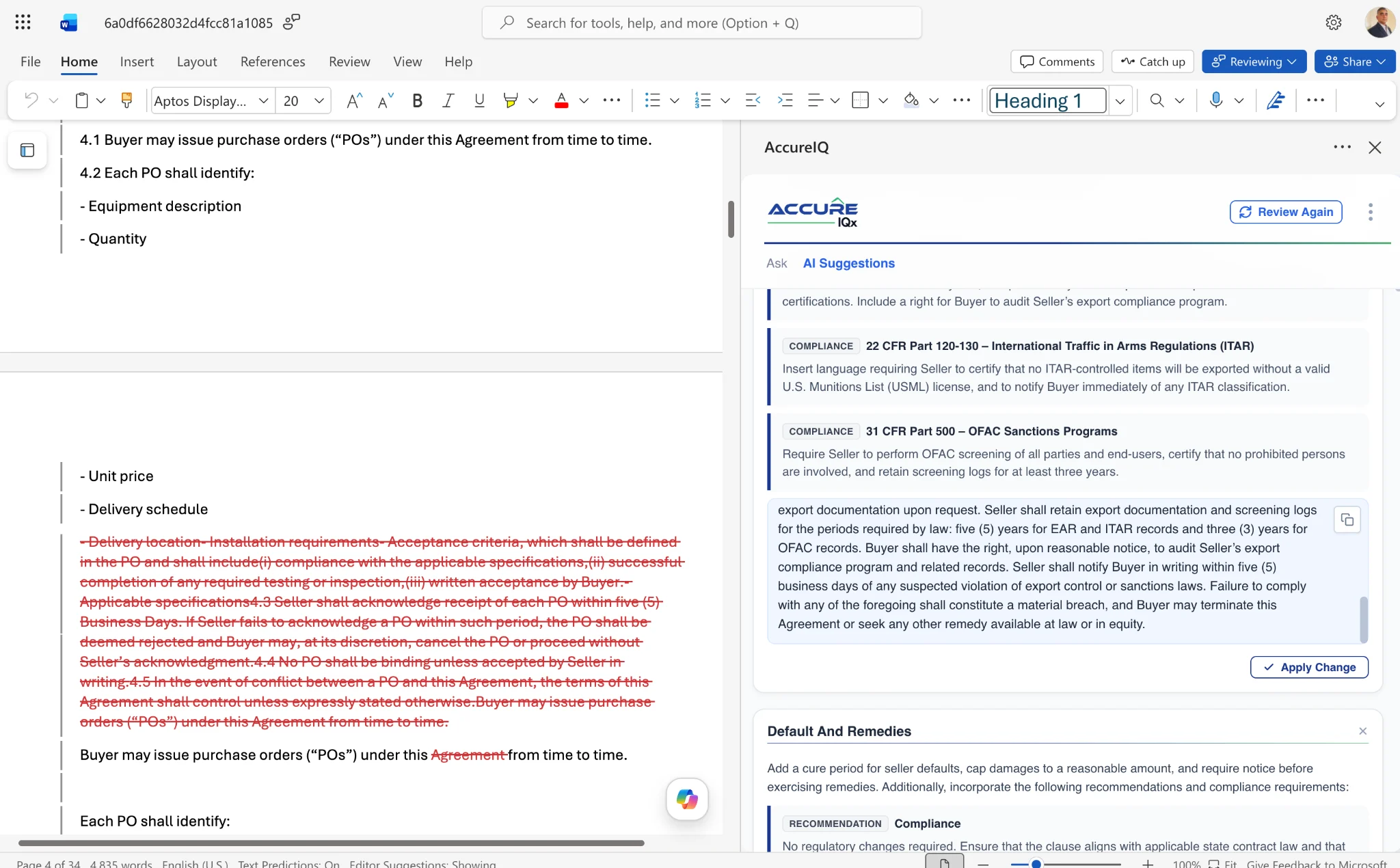Close the AccureIQ side pane
Image resolution: width=1400 pixels, height=868 pixels.
[x=1375, y=147]
